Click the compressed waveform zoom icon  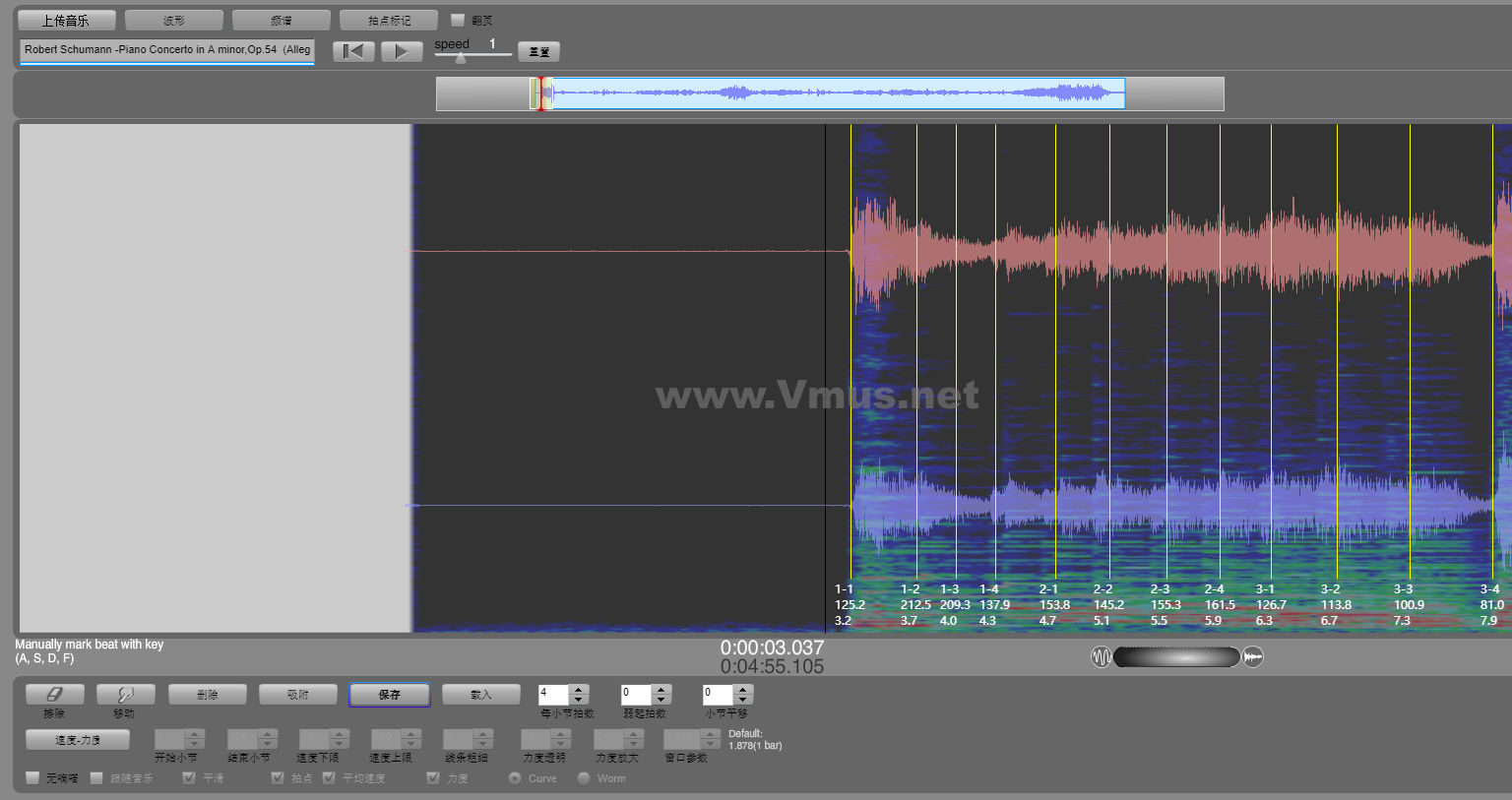click(x=1253, y=656)
